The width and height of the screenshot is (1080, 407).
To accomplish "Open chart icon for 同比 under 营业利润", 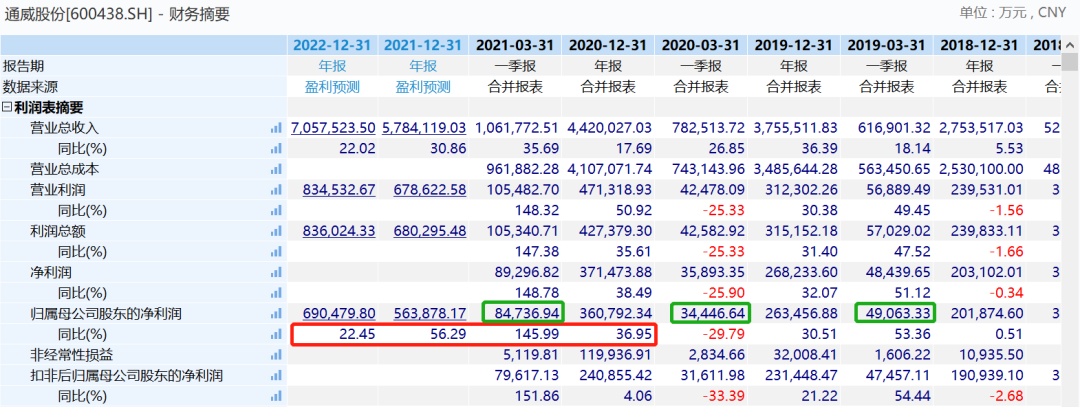I will [x=276, y=210].
